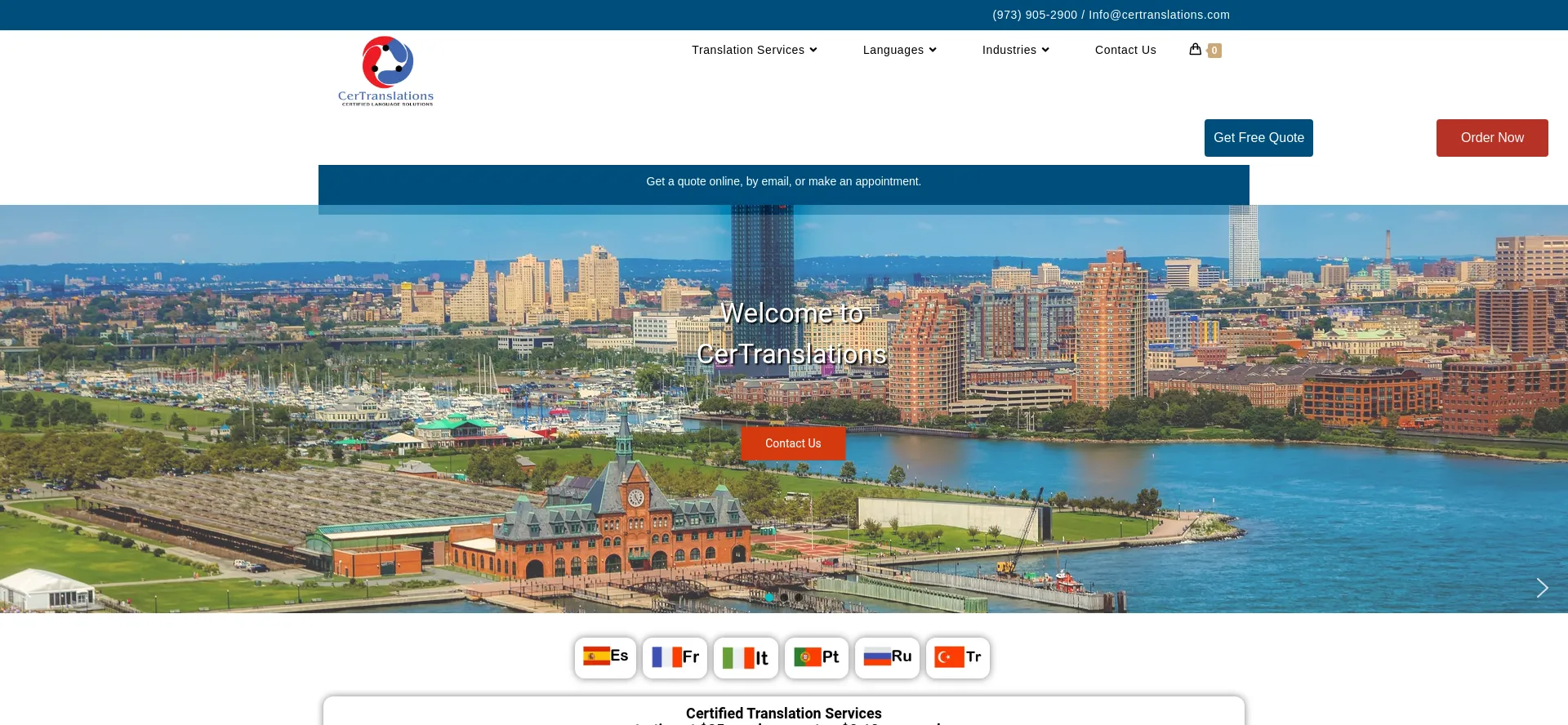
Task: Click 'Get a quote online' banner text
Action: click(x=784, y=181)
